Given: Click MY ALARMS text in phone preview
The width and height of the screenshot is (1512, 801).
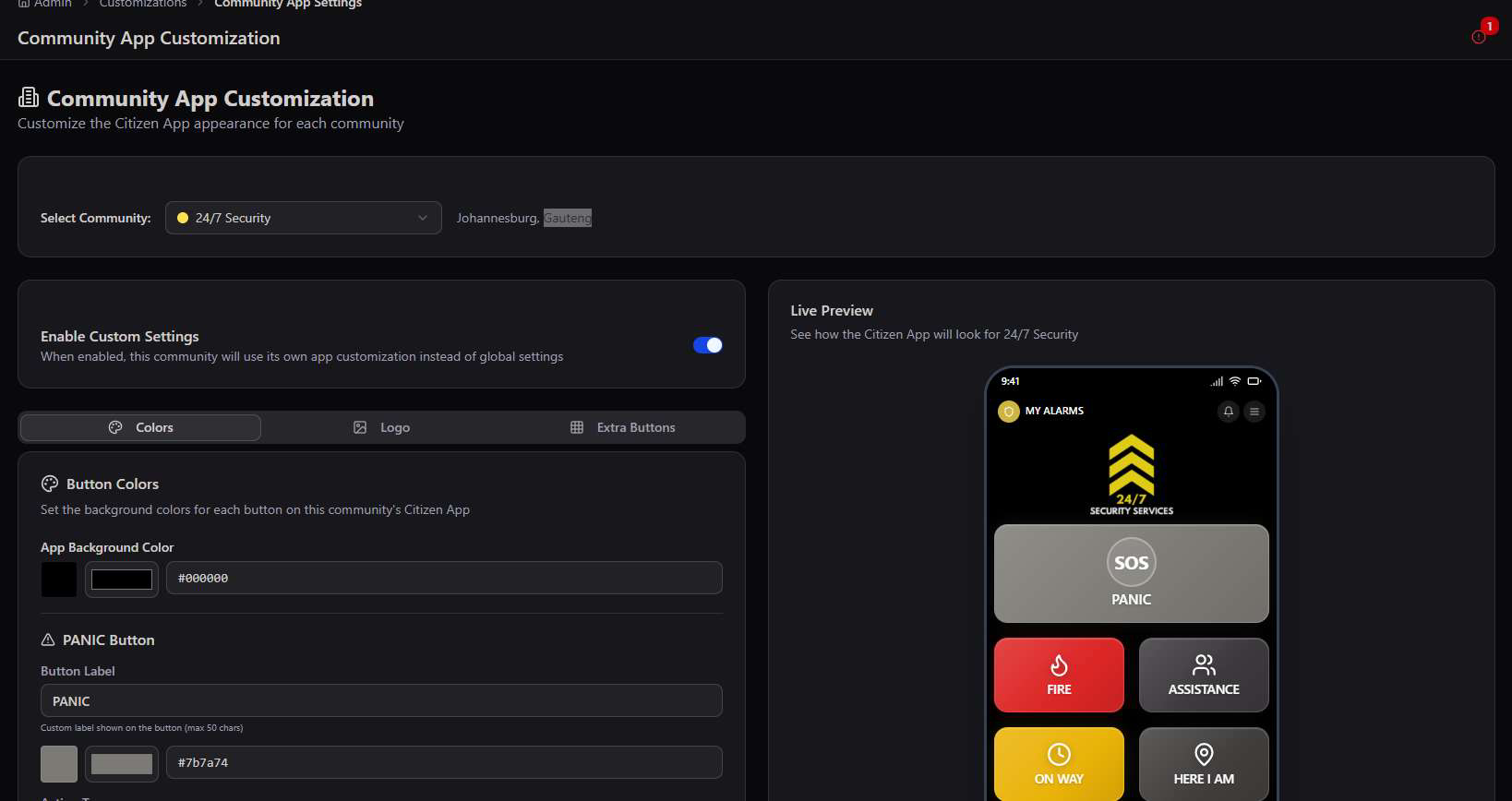Looking at the screenshot, I should pos(1054,411).
